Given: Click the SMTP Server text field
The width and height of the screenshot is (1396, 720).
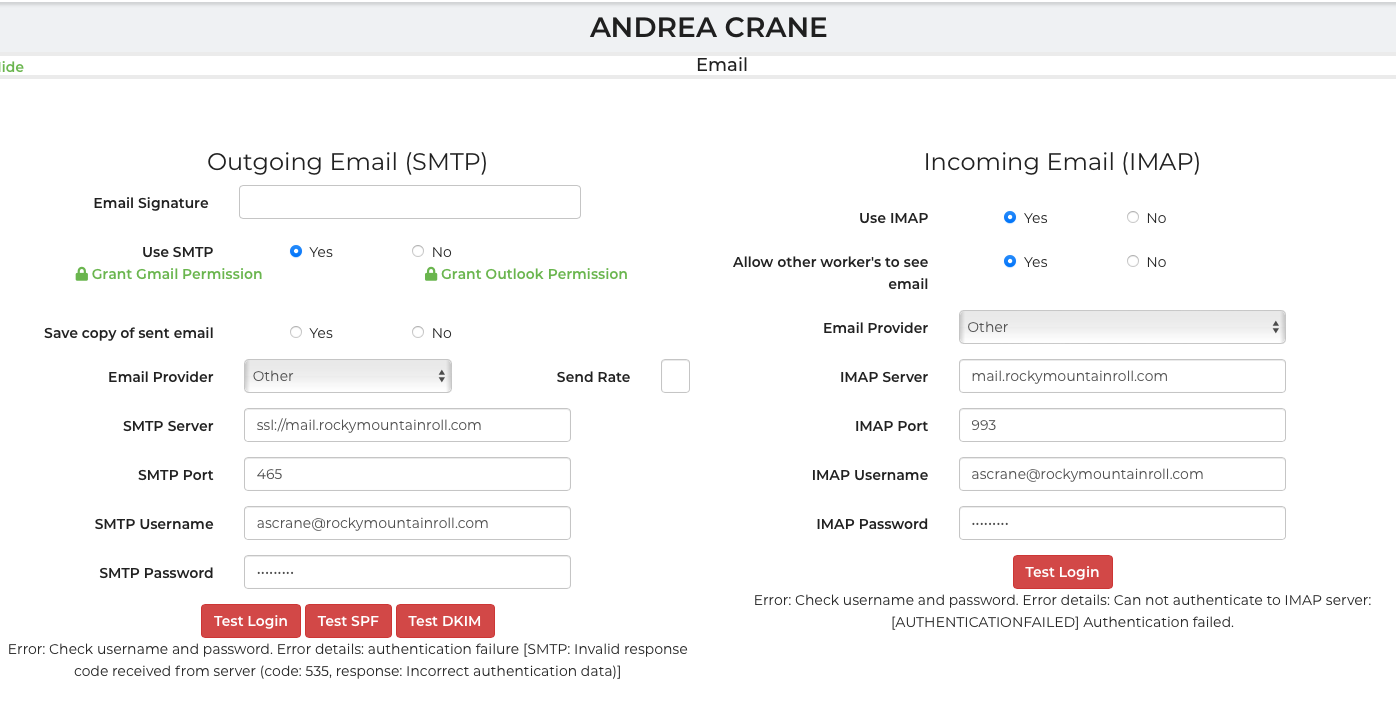Looking at the screenshot, I should (407, 425).
